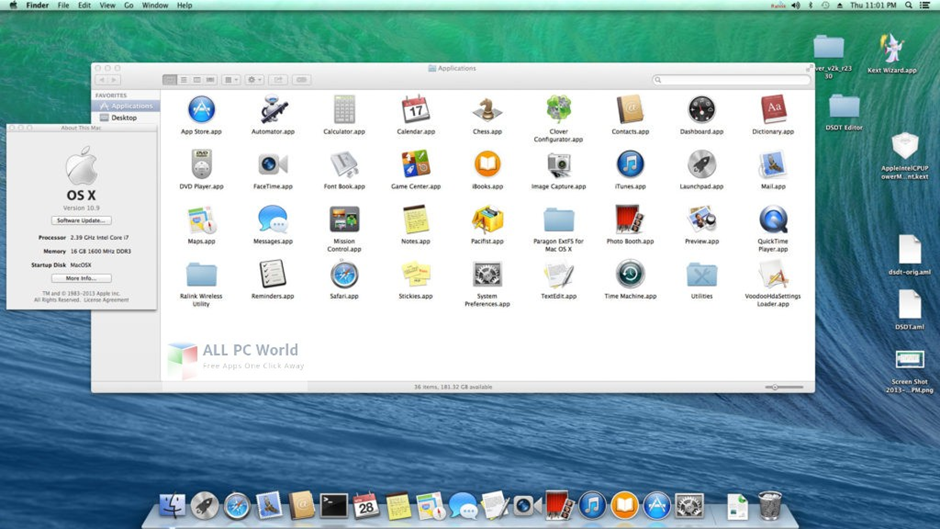Open the View menu
Image resolution: width=940 pixels, height=529 pixels.
coord(107,5)
